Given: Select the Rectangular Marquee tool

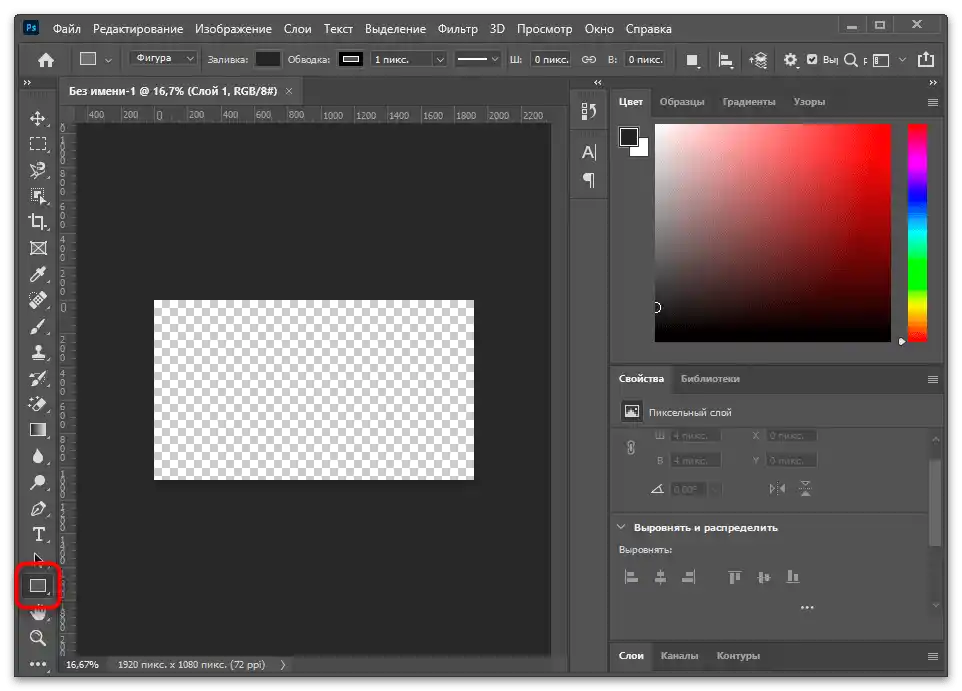Looking at the screenshot, I should pyautogui.click(x=38, y=144).
